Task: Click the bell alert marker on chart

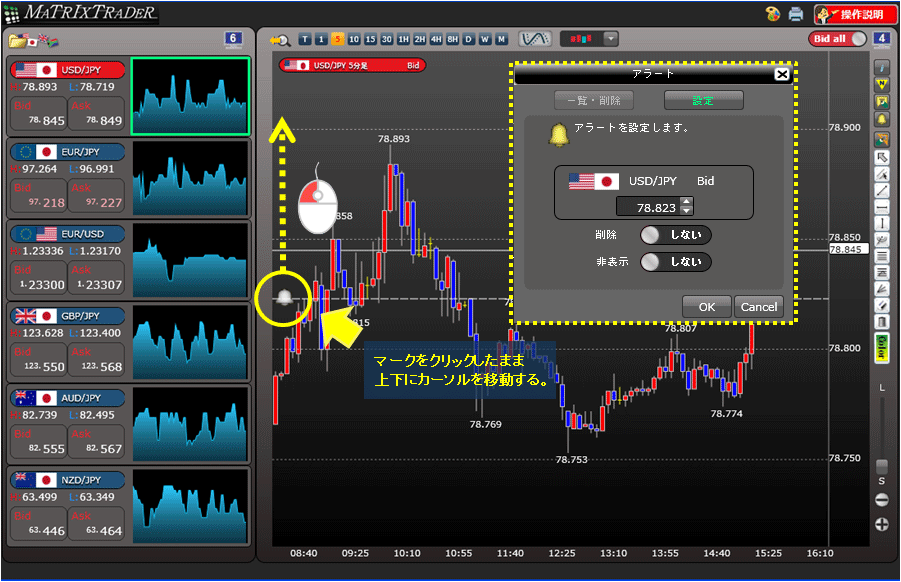Action: (284, 298)
